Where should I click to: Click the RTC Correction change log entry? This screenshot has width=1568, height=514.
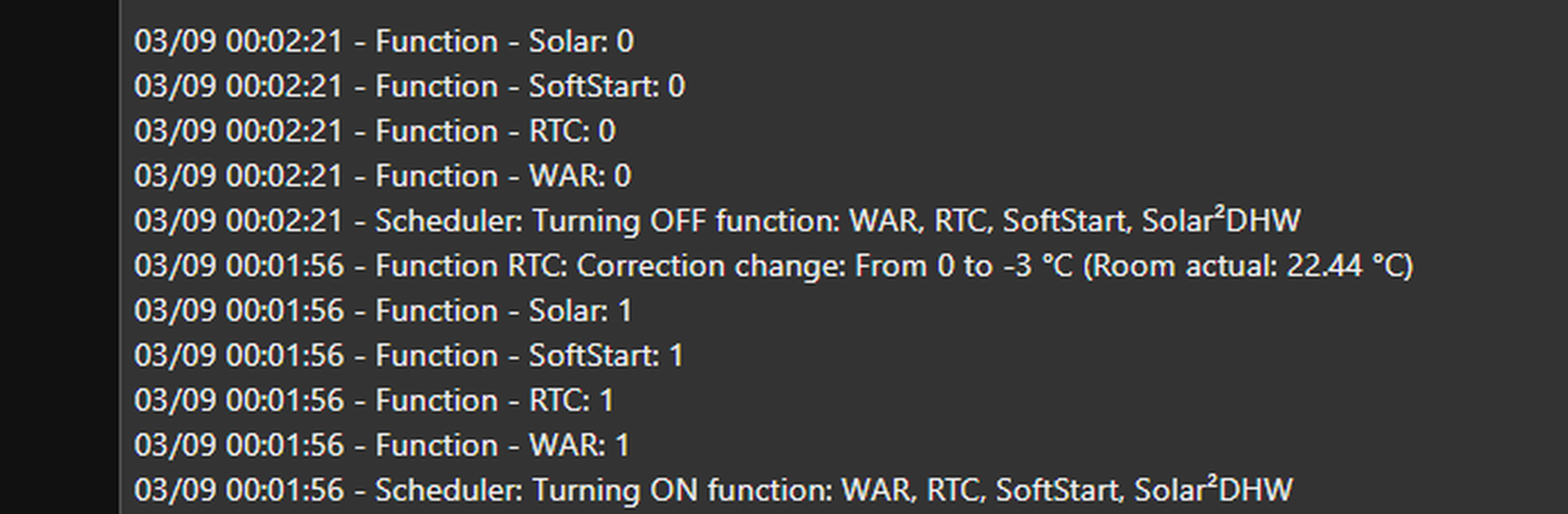coord(774,266)
